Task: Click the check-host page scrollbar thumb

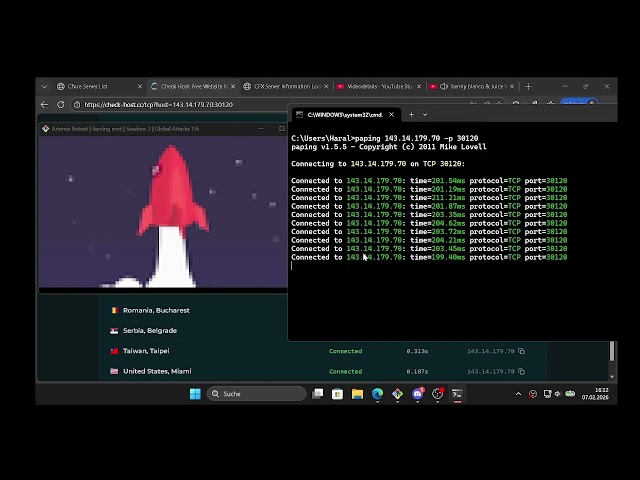Action: click(x=611, y=351)
